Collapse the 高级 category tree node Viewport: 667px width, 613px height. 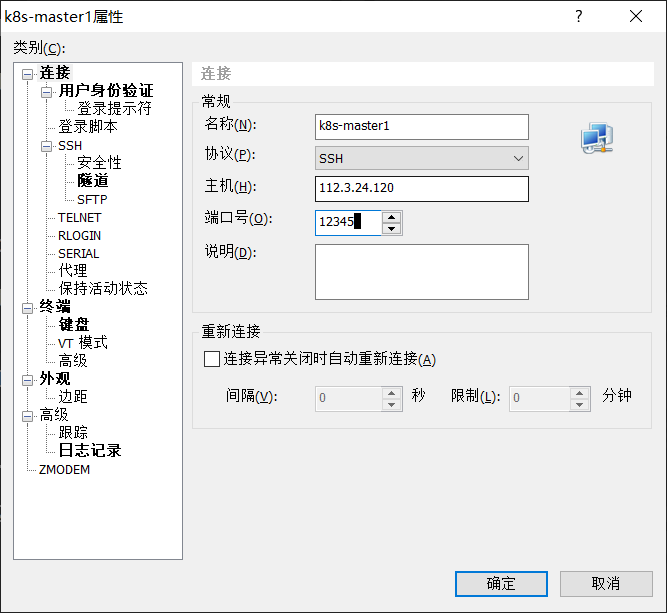coord(27,416)
